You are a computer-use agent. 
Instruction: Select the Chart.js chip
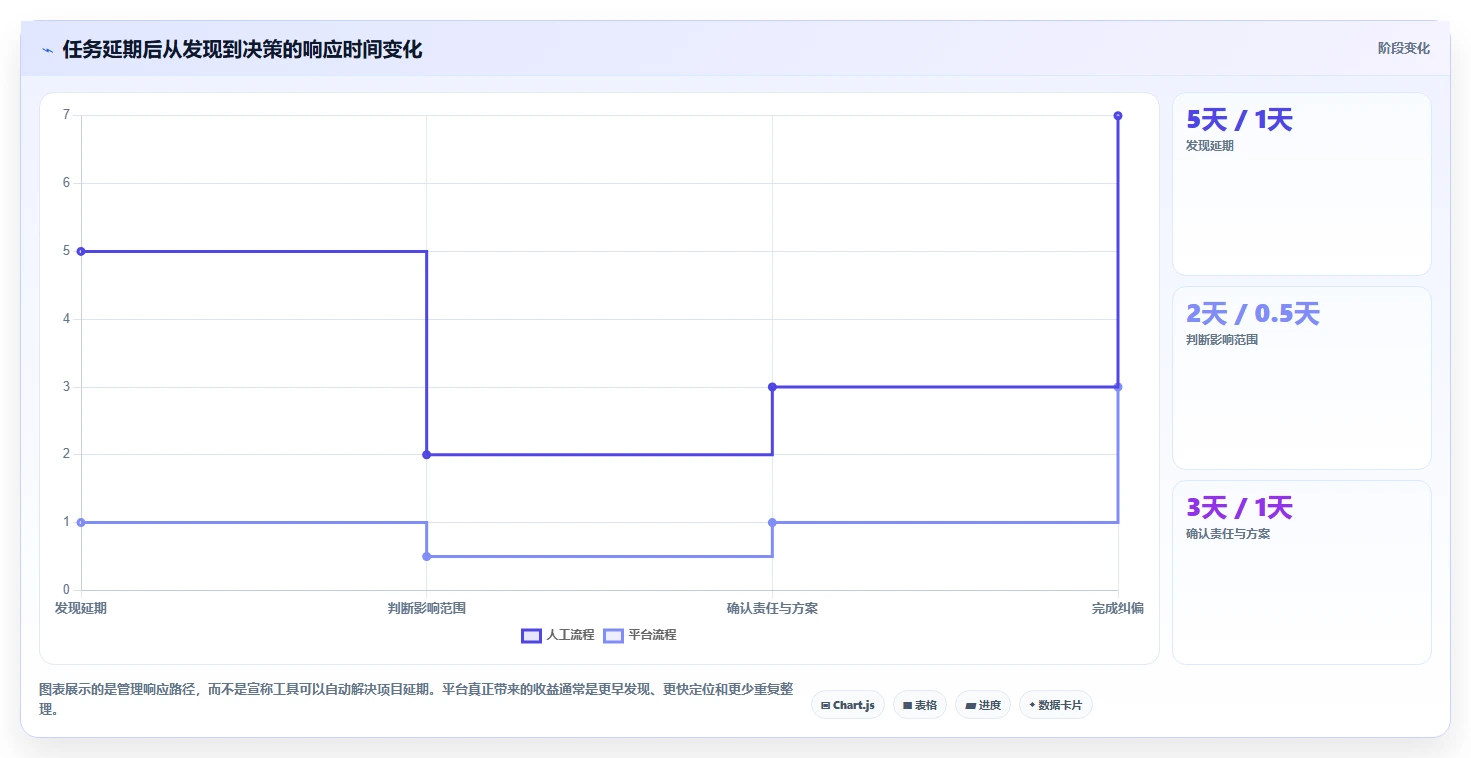coord(847,705)
